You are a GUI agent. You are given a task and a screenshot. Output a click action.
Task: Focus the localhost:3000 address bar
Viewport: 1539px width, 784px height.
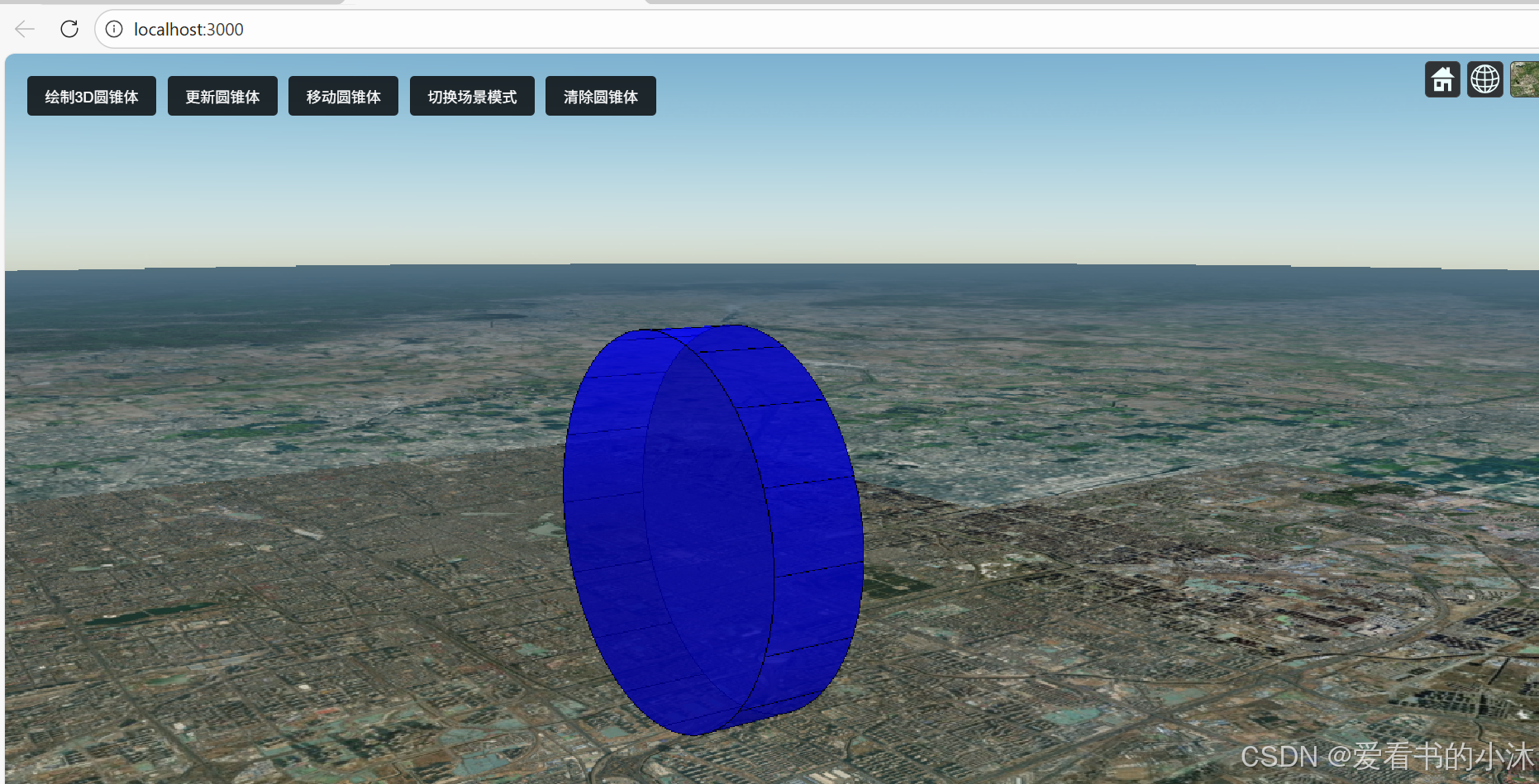[x=818, y=29]
